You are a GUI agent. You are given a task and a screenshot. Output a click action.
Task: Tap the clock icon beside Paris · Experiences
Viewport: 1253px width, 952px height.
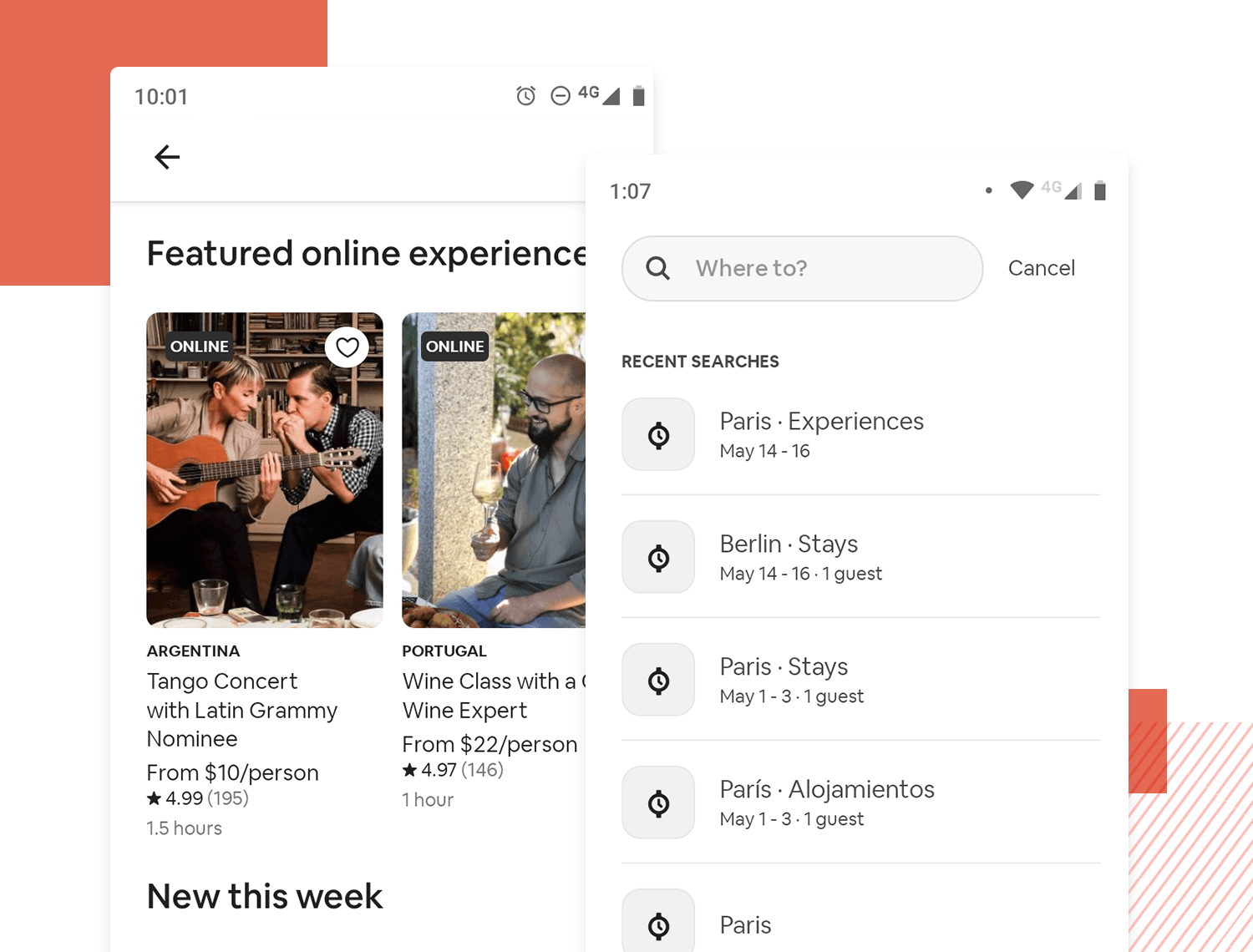point(658,434)
